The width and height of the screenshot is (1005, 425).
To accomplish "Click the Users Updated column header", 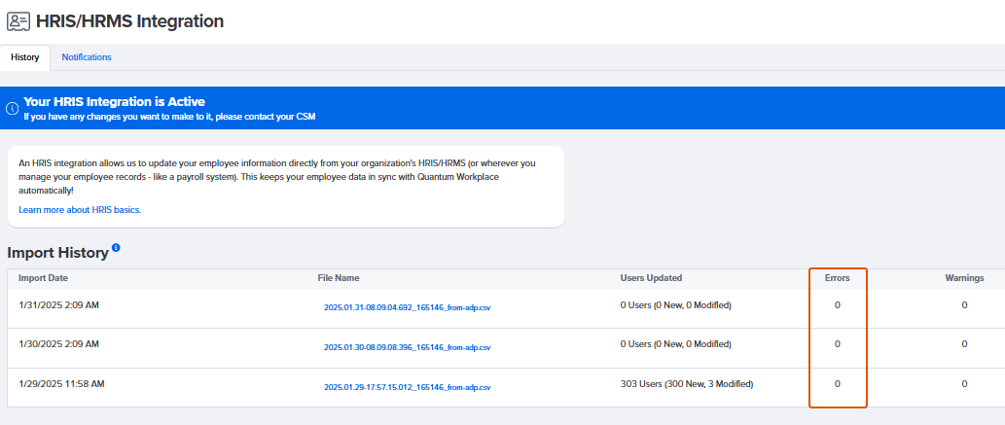I will point(651,278).
